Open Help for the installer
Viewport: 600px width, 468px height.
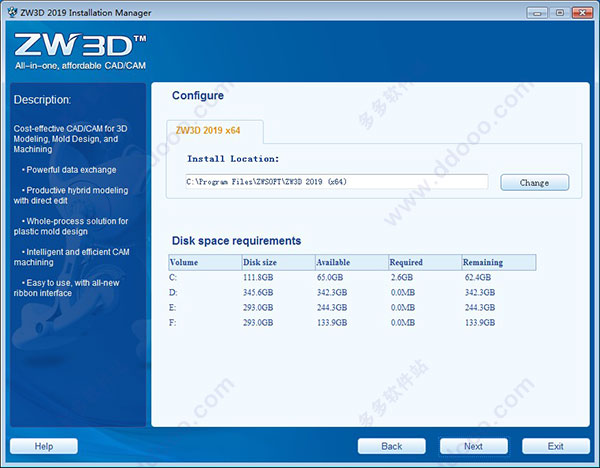coord(44,446)
